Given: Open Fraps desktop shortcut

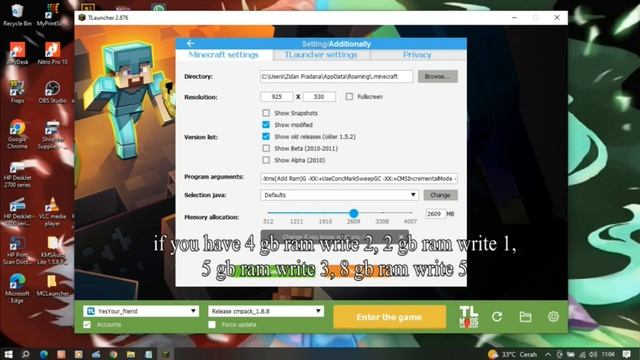Looking at the screenshot, I should 17,92.
